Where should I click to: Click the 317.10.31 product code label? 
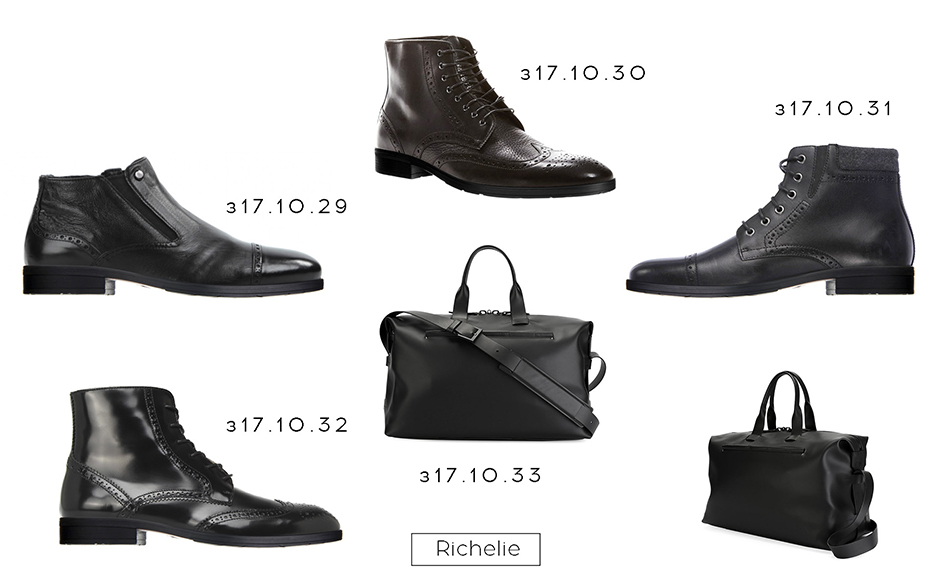pyautogui.click(x=833, y=108)
